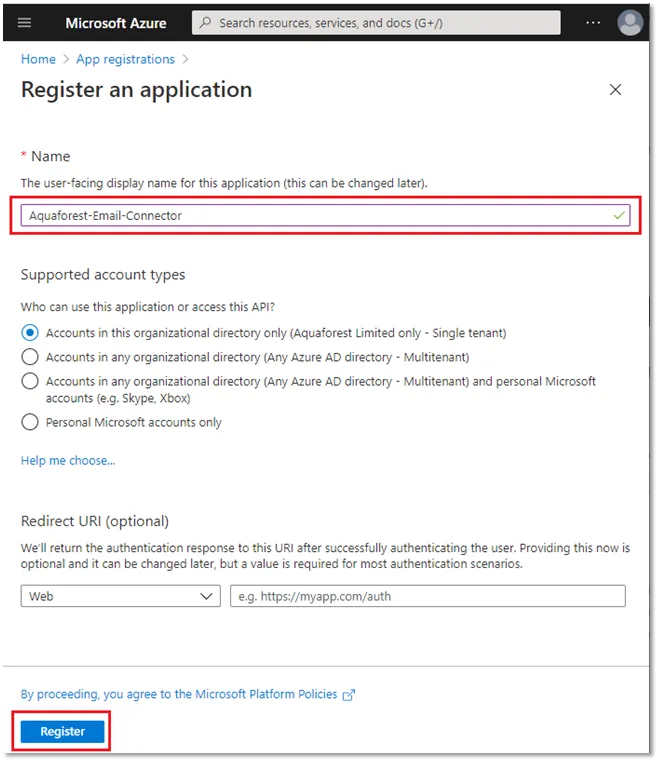The image size is (659, 762).
Task: Select single tenant organizational directory only
Action: click(x=30, y=333)
